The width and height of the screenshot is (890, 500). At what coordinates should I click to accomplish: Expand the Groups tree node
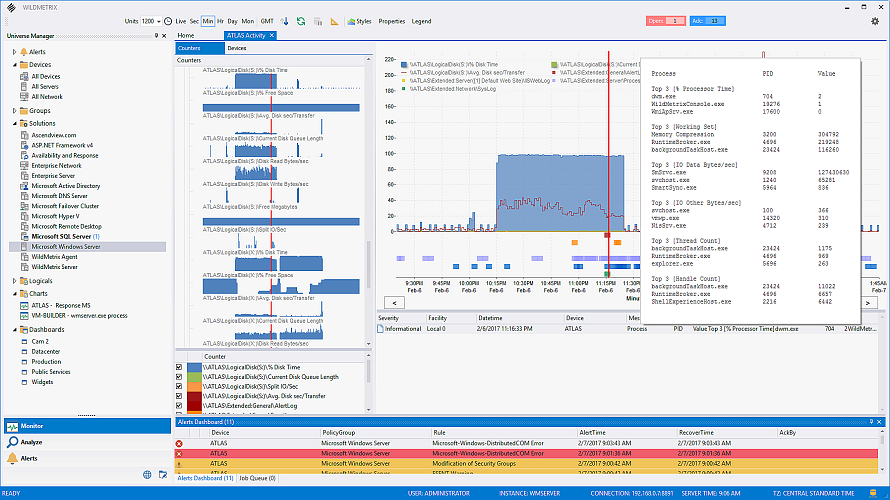point(15,111)
